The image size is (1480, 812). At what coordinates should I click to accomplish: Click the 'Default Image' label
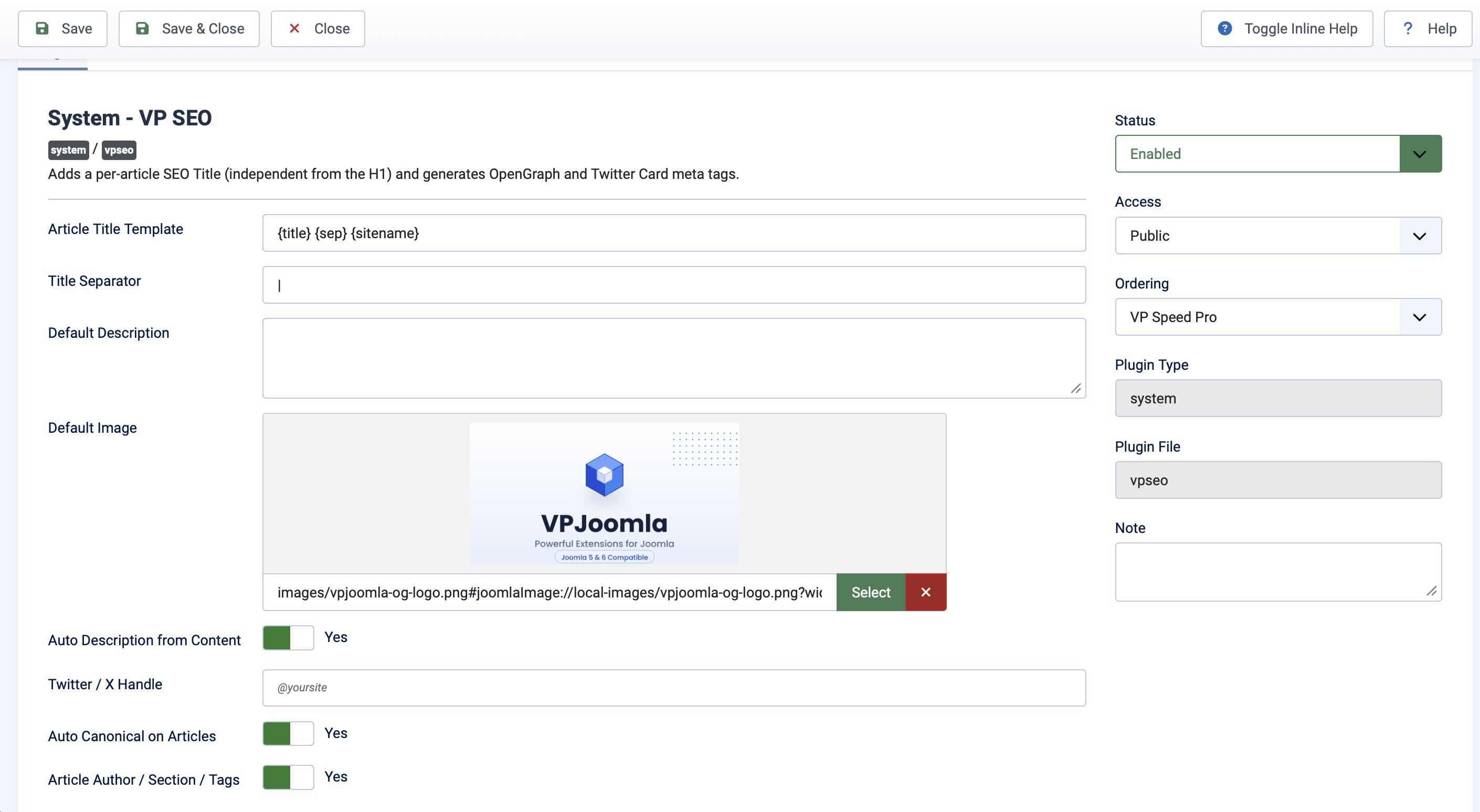(92, 428)
